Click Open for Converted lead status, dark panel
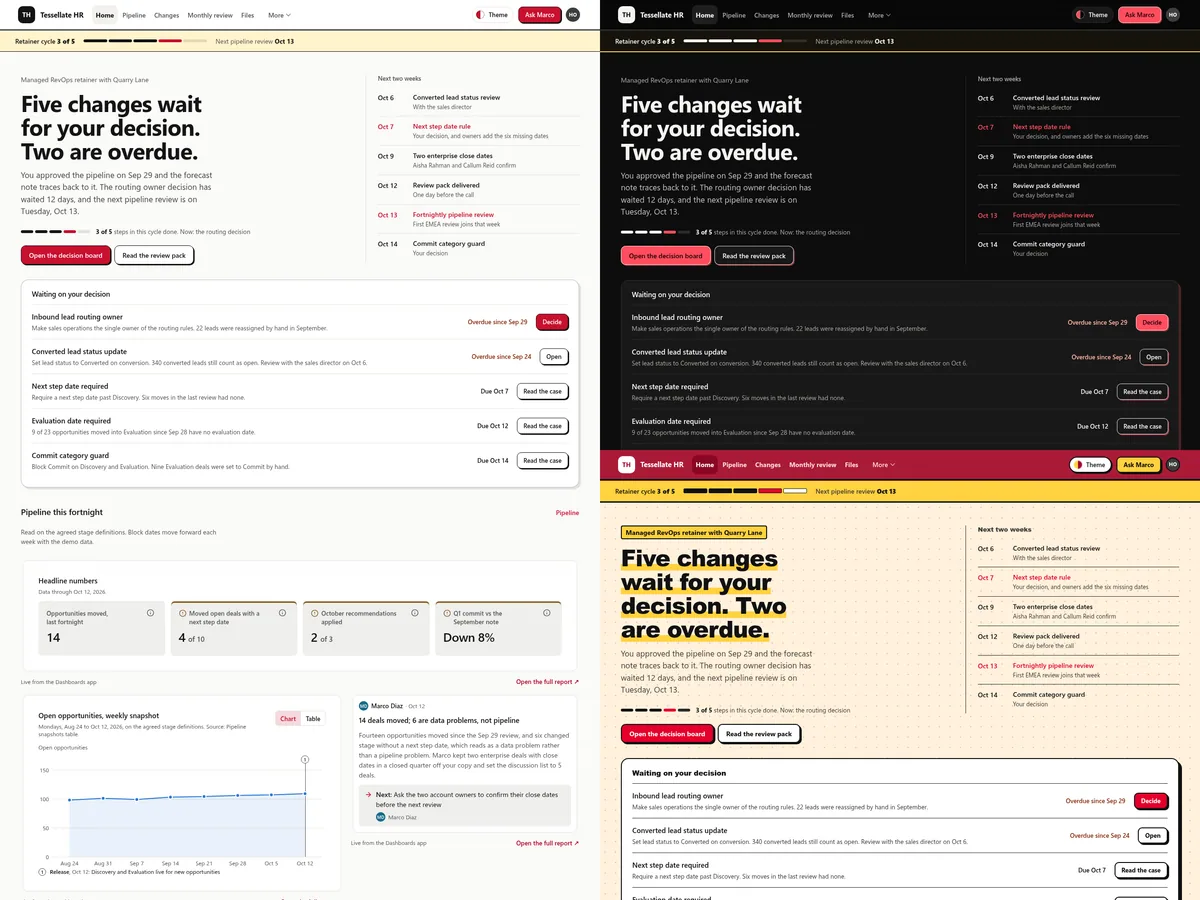Viewport: 1200px width, 900px height. click(1153, 357)
